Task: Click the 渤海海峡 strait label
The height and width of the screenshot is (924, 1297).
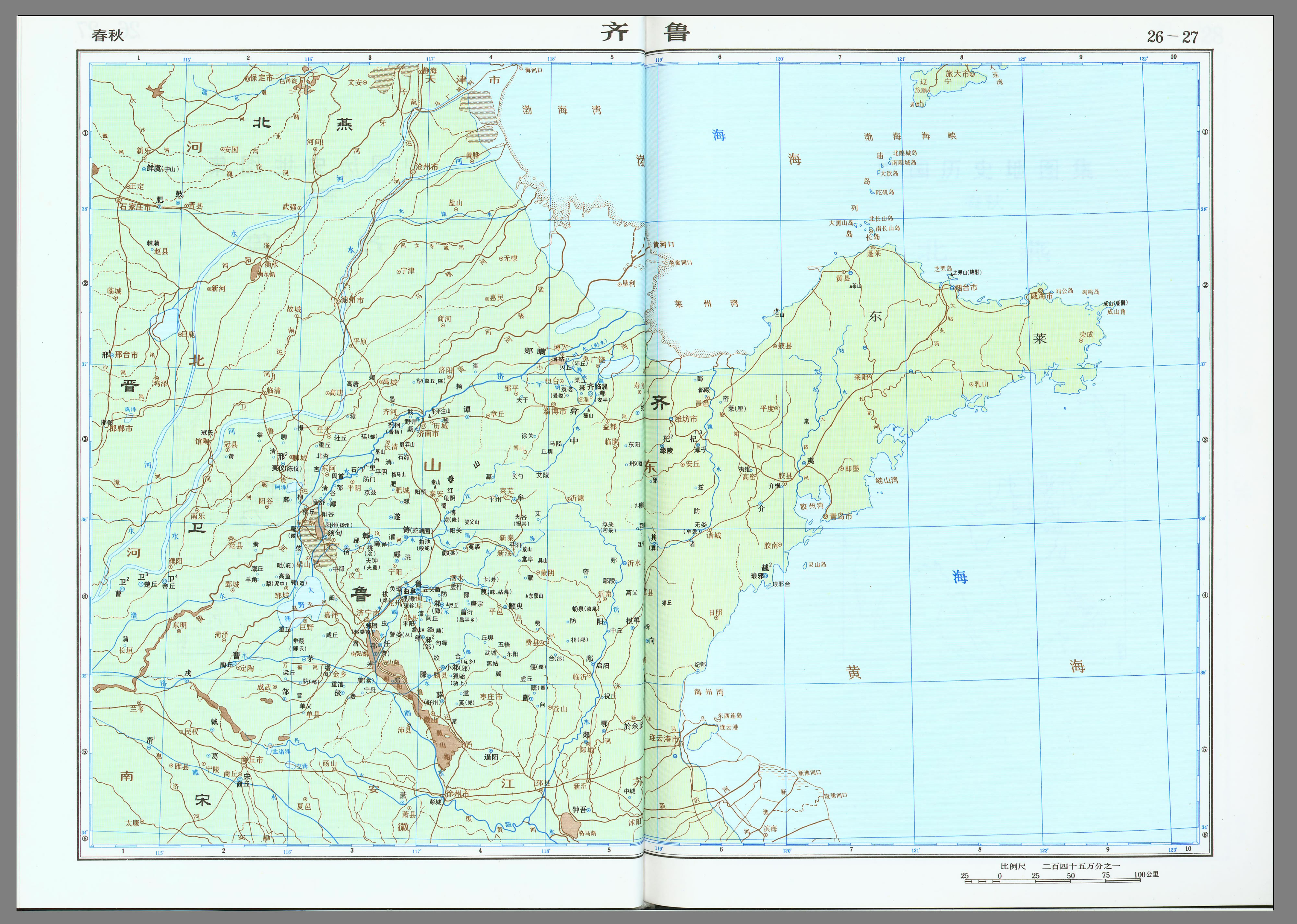Action: pos(910,136)
